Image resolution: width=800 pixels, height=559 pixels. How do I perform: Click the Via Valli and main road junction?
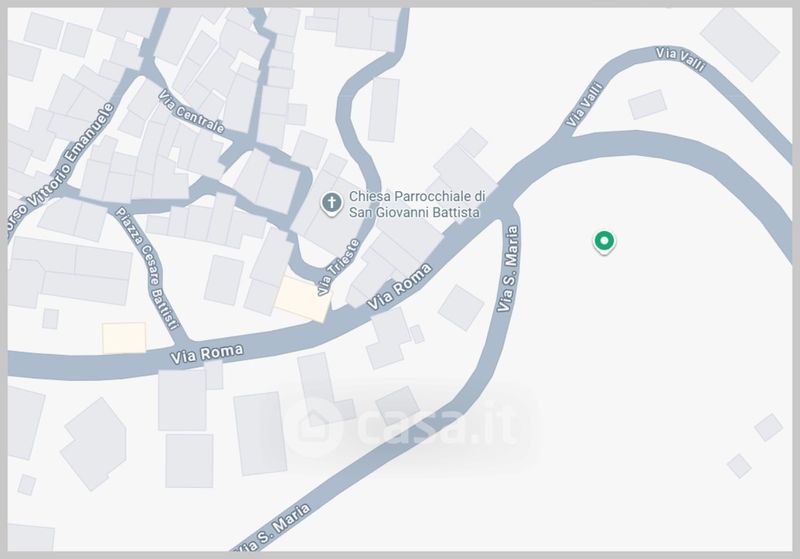click(x=561, y=138)
